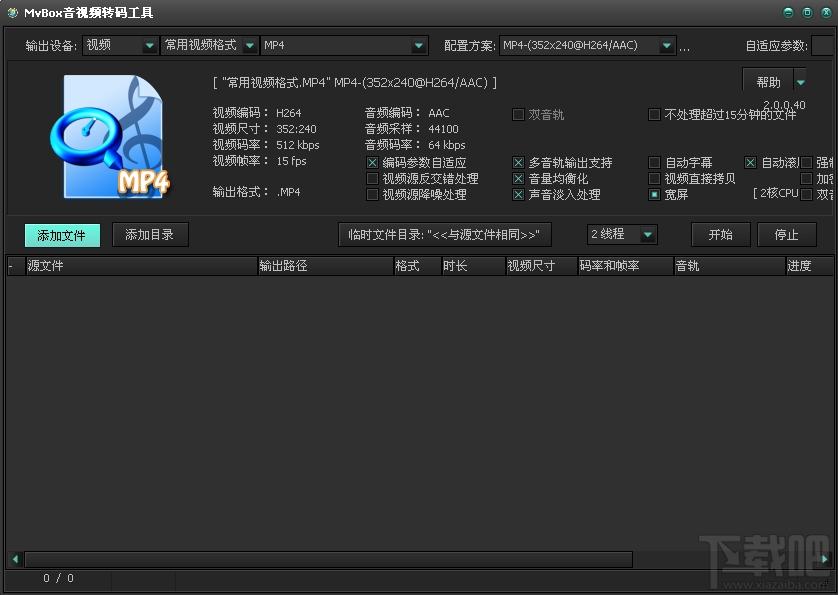Click the 格式 column header

[x=417, y=266]
